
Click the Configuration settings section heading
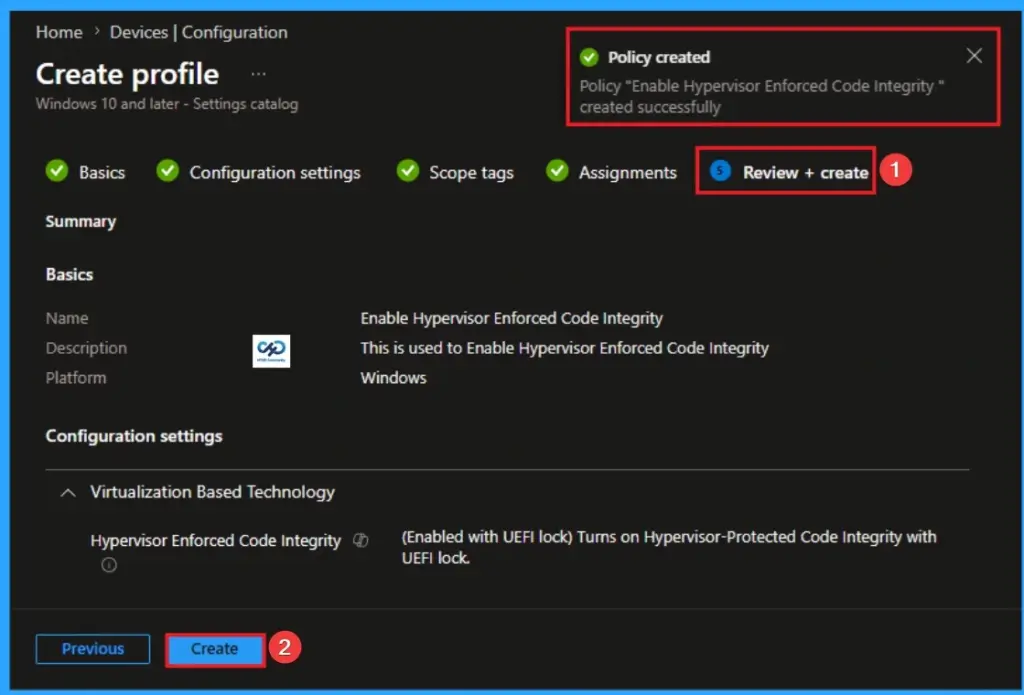pos(134,436)
